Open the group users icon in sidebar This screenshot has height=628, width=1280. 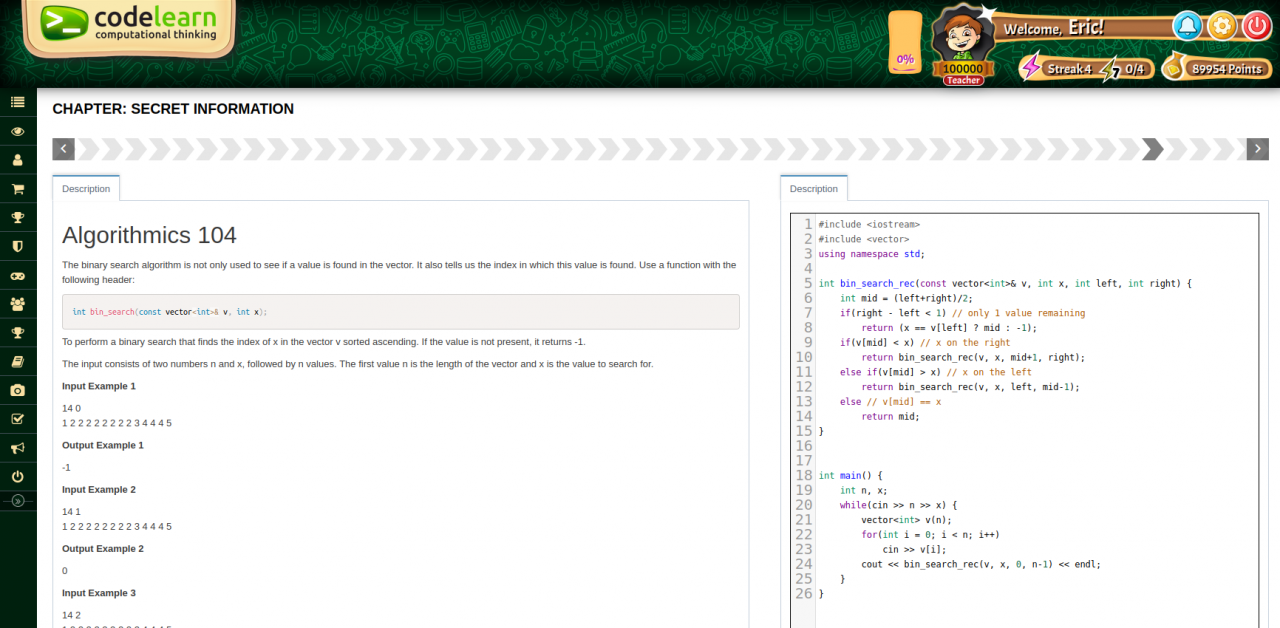[17, 304]
